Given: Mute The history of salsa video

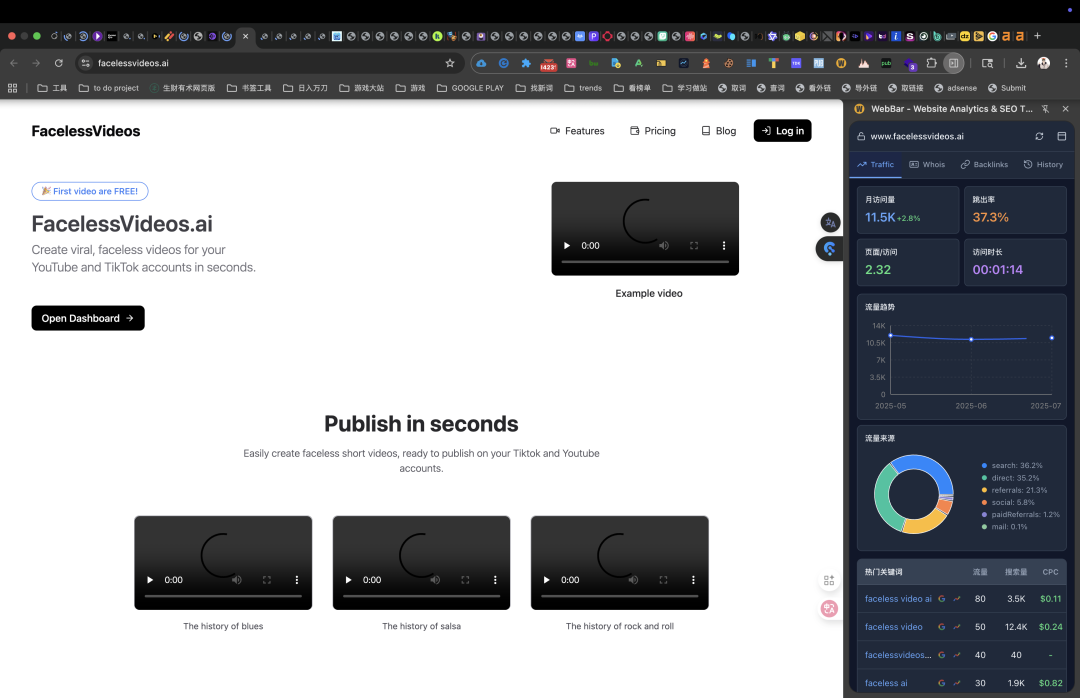Looking at the screenshot, I should coord(435,580).
